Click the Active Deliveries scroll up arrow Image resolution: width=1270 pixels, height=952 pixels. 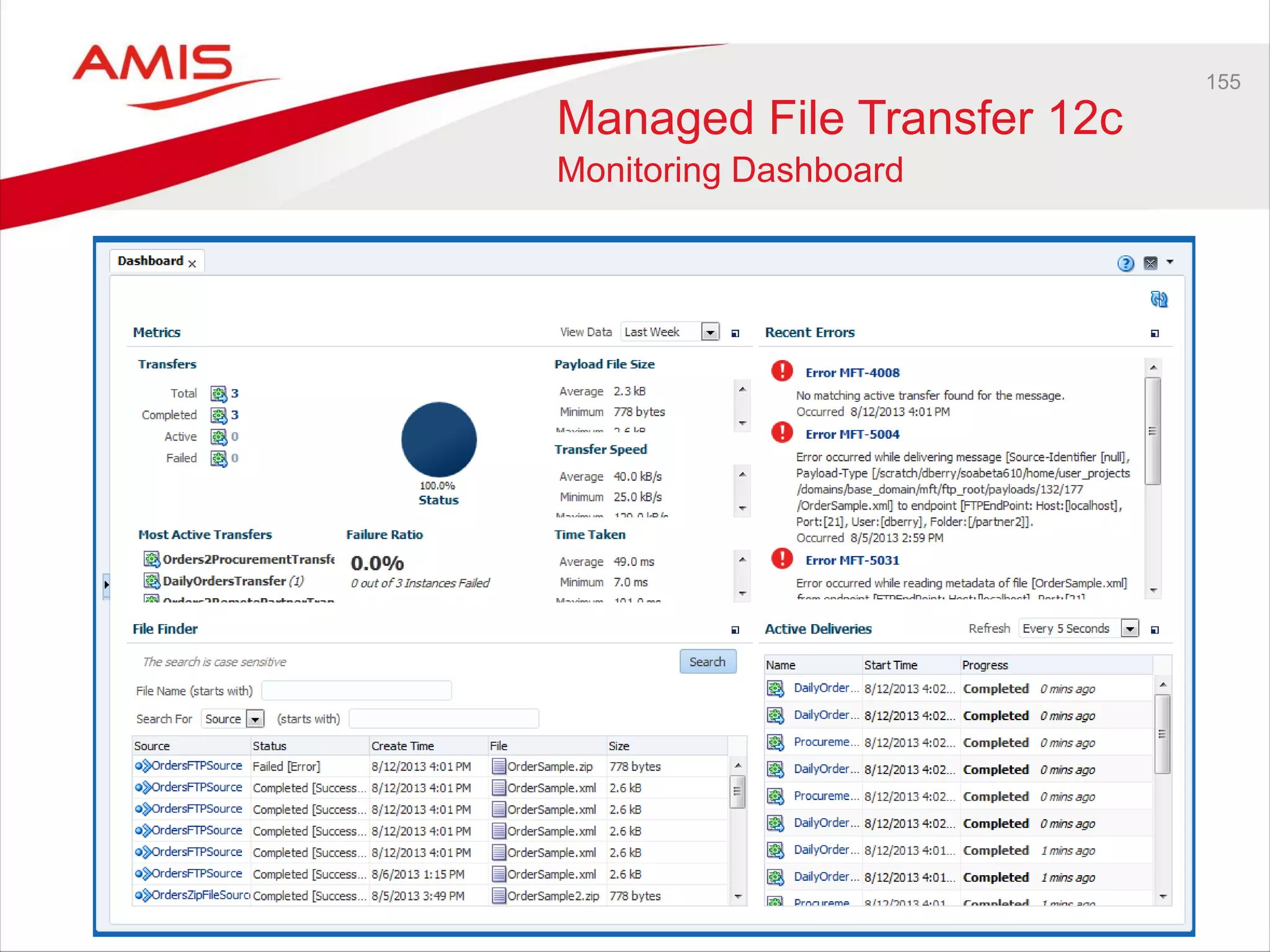1163,684
